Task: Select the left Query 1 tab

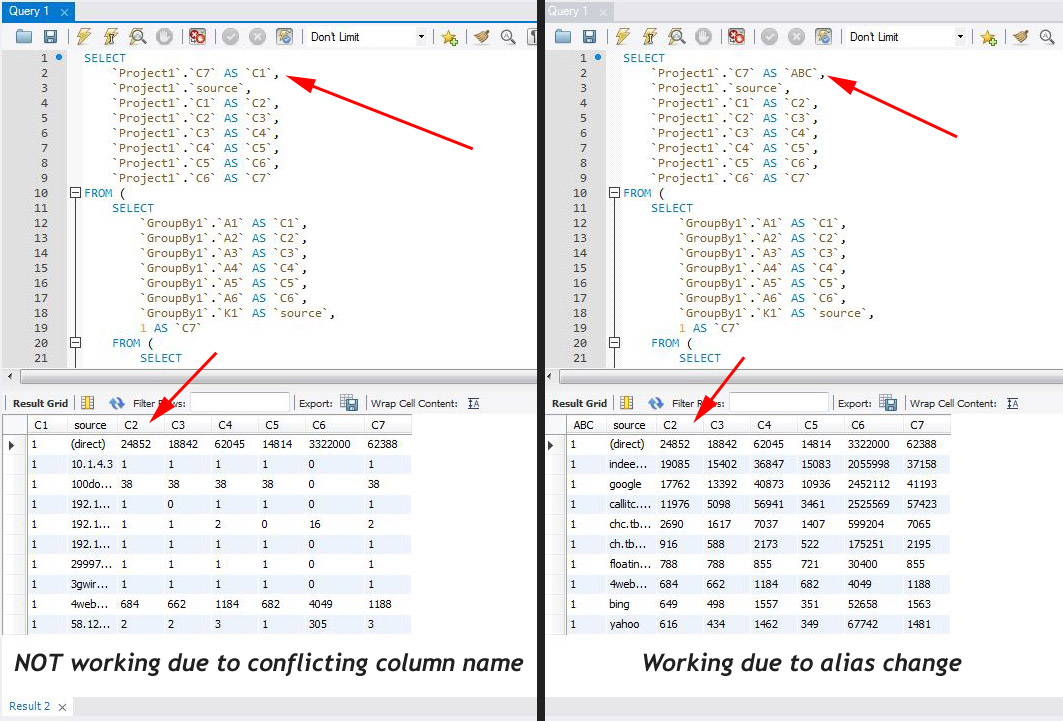Action: click(x=30, y=11)
